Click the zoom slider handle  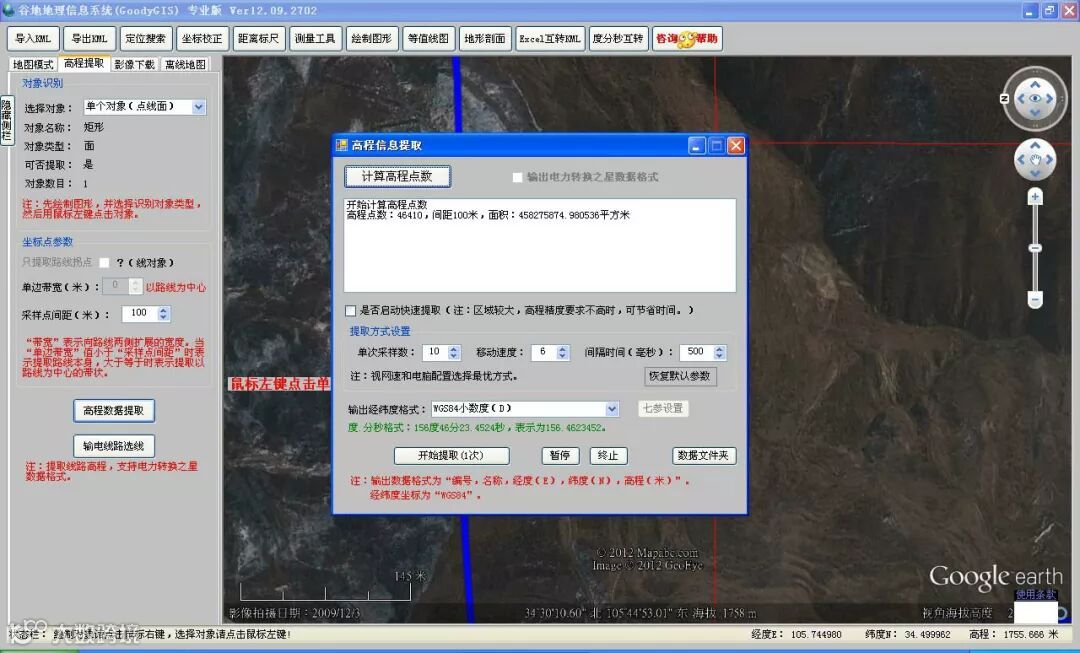pos(1035,248)
